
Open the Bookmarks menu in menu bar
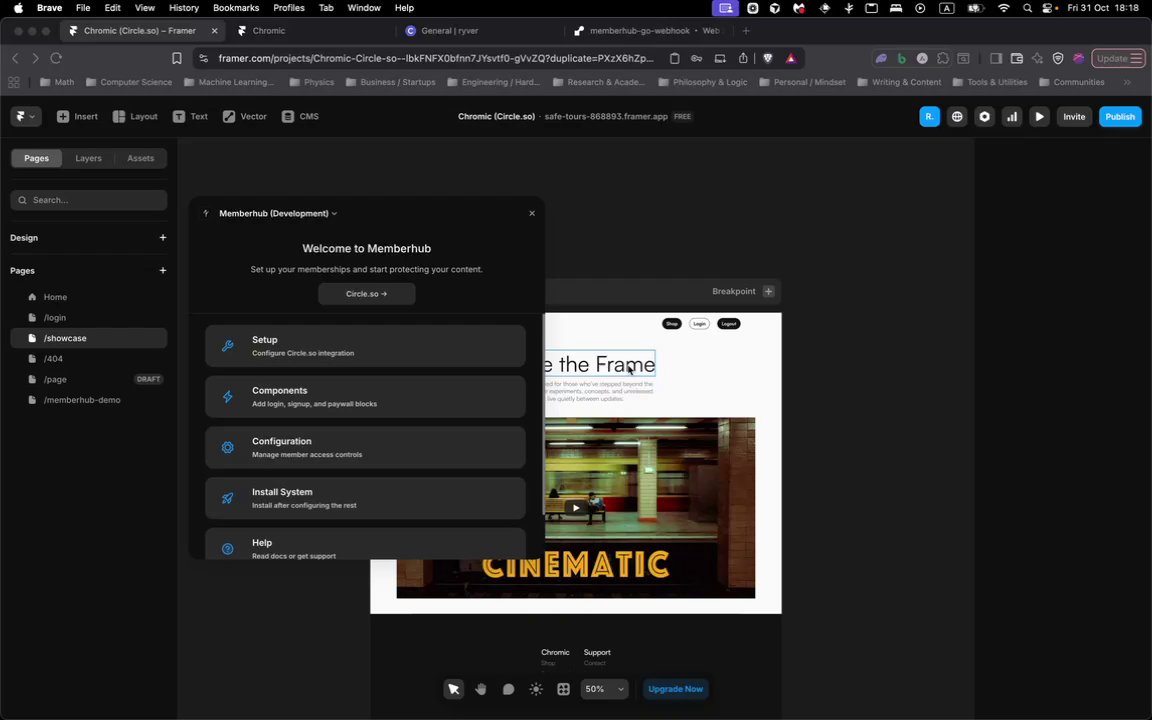click(x=236, y=8)
